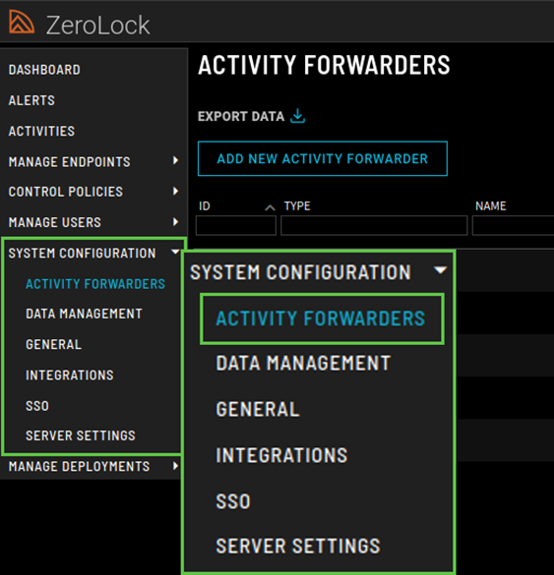This screenshot has width=554, height=575.
Task: Collapse System Configuration in the sidebar
Action: [x=176, y=252]
